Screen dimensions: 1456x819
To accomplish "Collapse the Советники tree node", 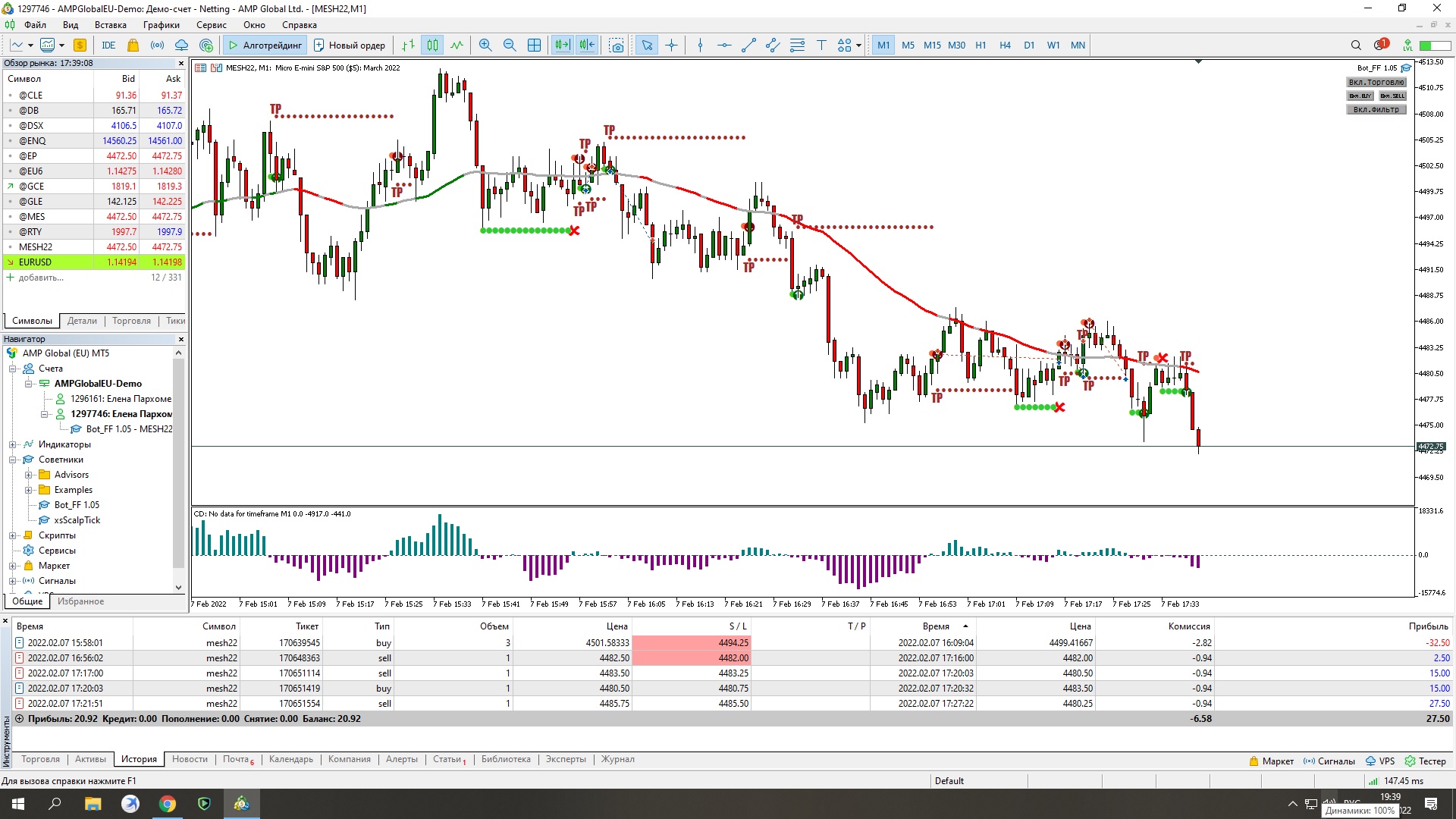I will click(x=13, y=460).
